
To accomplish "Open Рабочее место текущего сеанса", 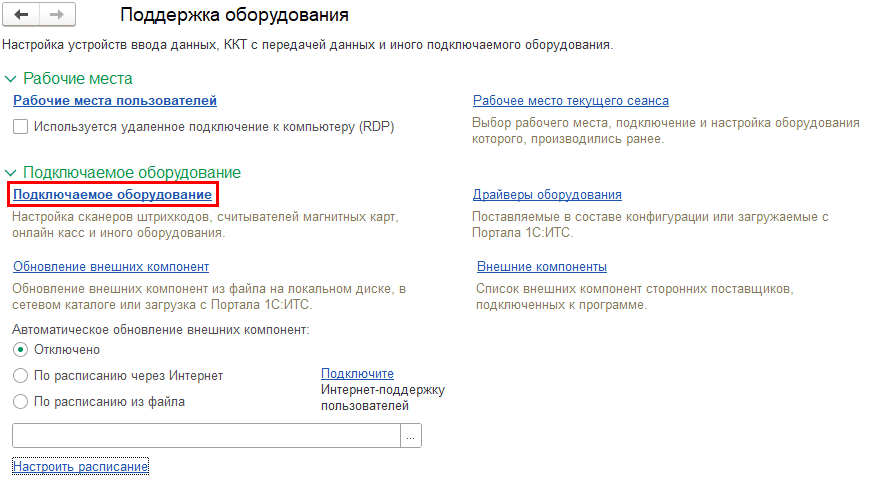I will point(570,100).
